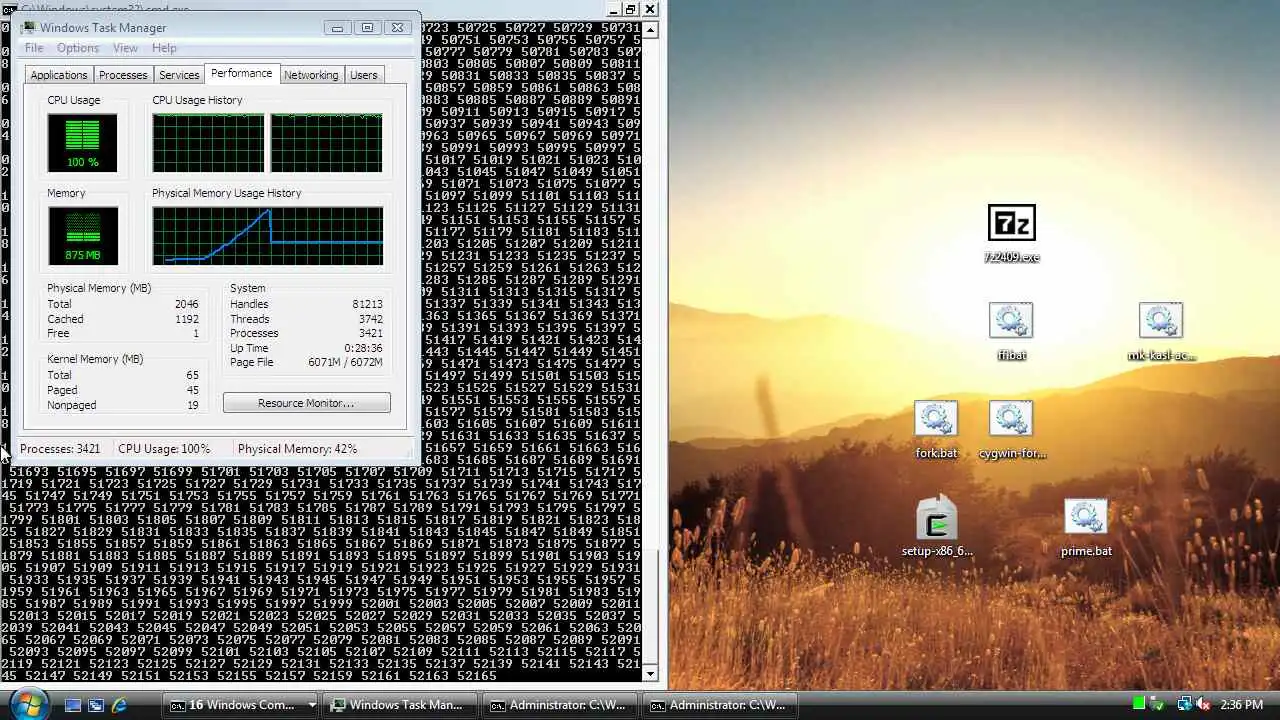Click status bar text CPU Usage: 100%
This screenshot has width=1280, height=720.
(164, 449)
